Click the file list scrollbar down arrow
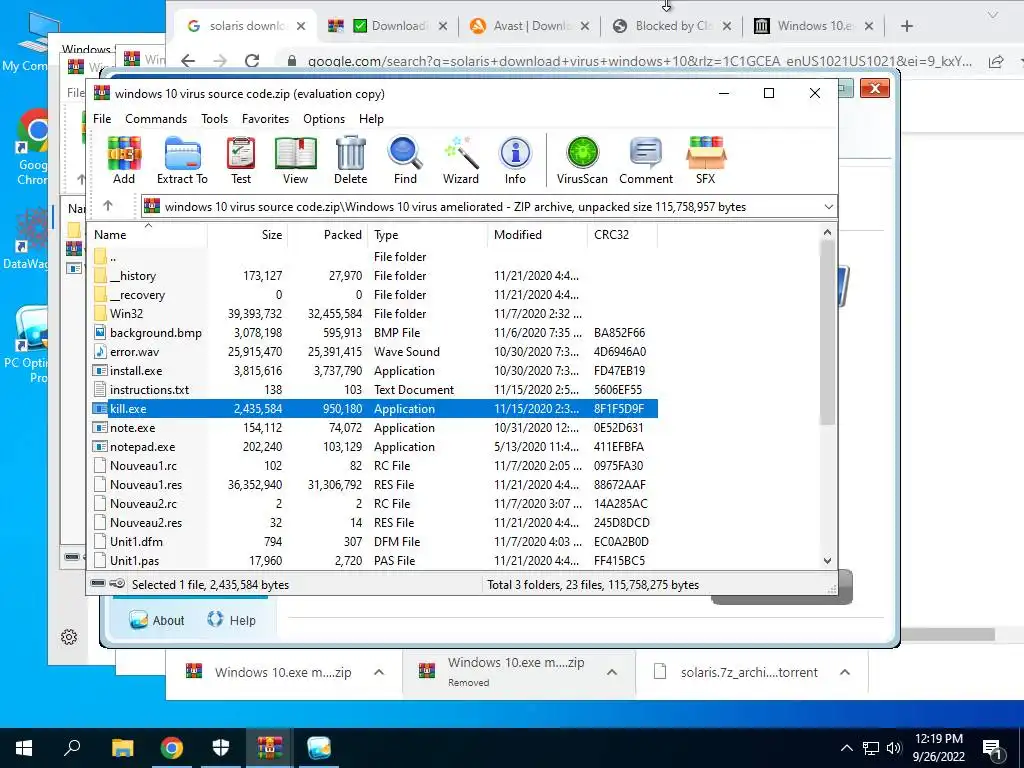Screen dimensions: 1024x768 pos(827,560)
